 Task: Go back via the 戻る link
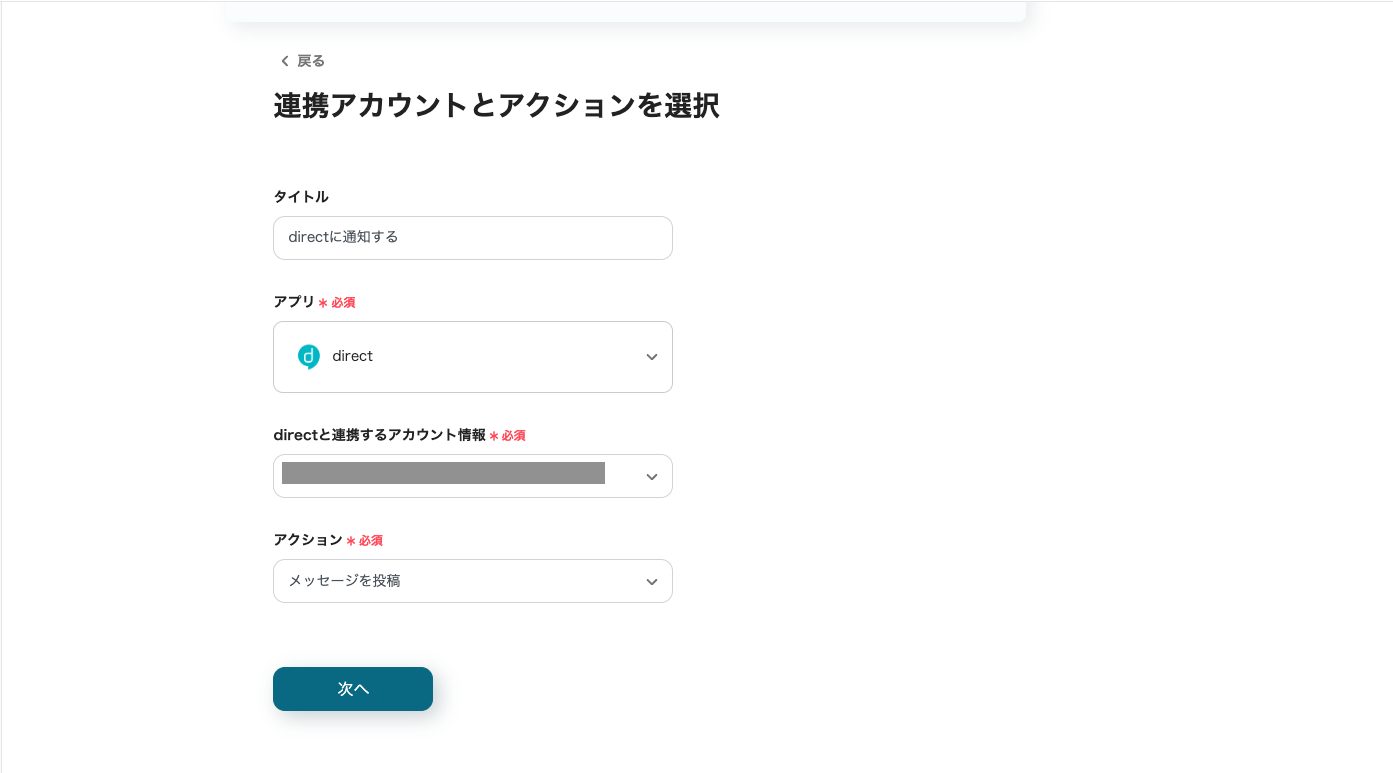(311, 61)
